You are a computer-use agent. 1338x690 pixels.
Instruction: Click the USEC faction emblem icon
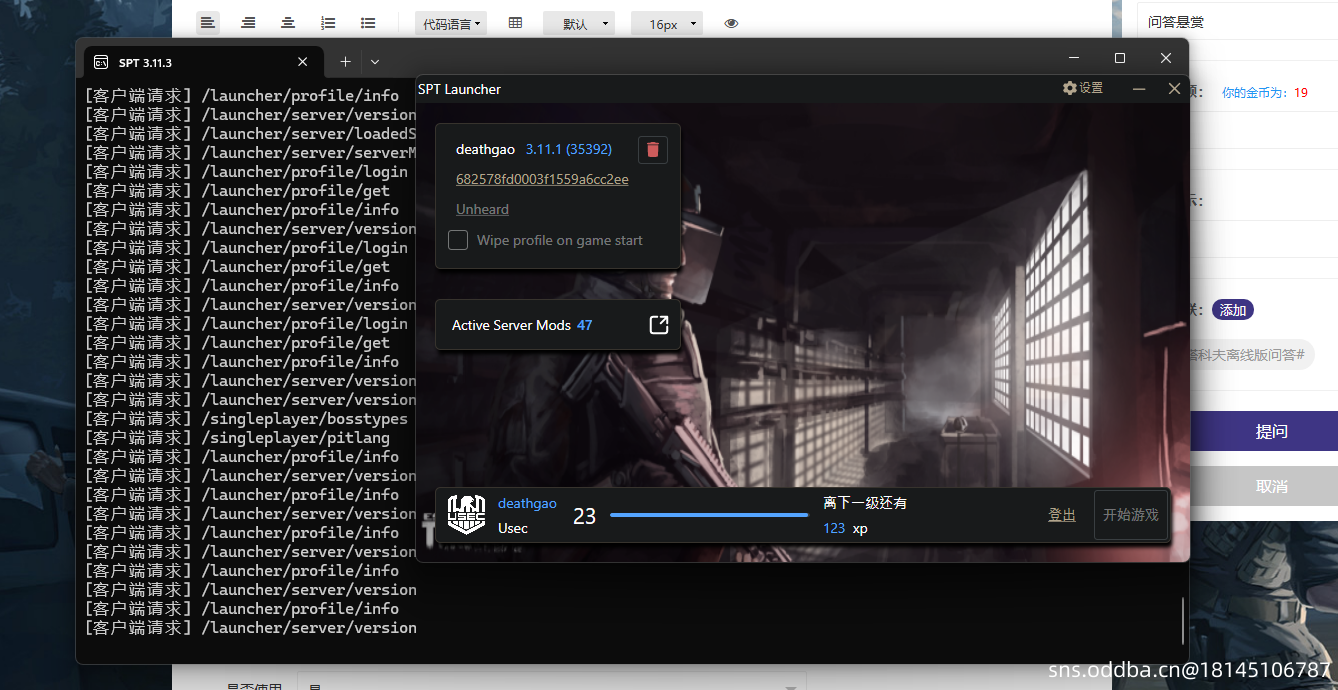click(465, 515)
